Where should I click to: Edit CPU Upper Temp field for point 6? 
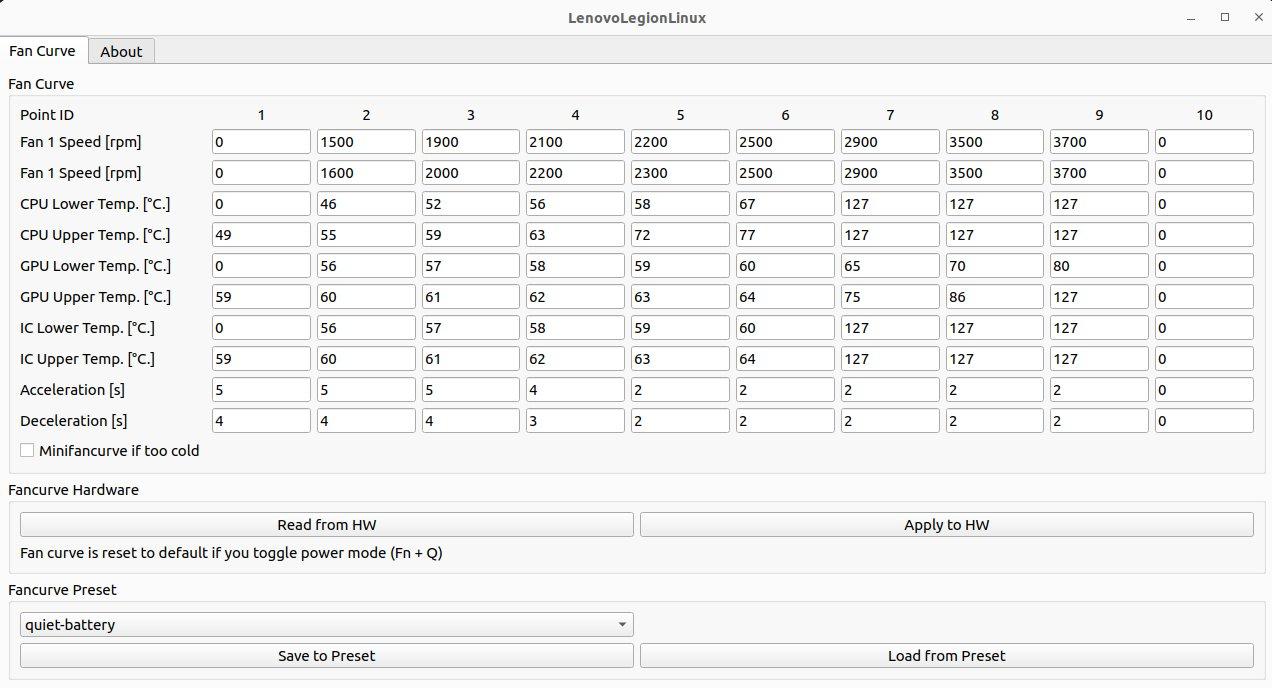tap(786, 235)
